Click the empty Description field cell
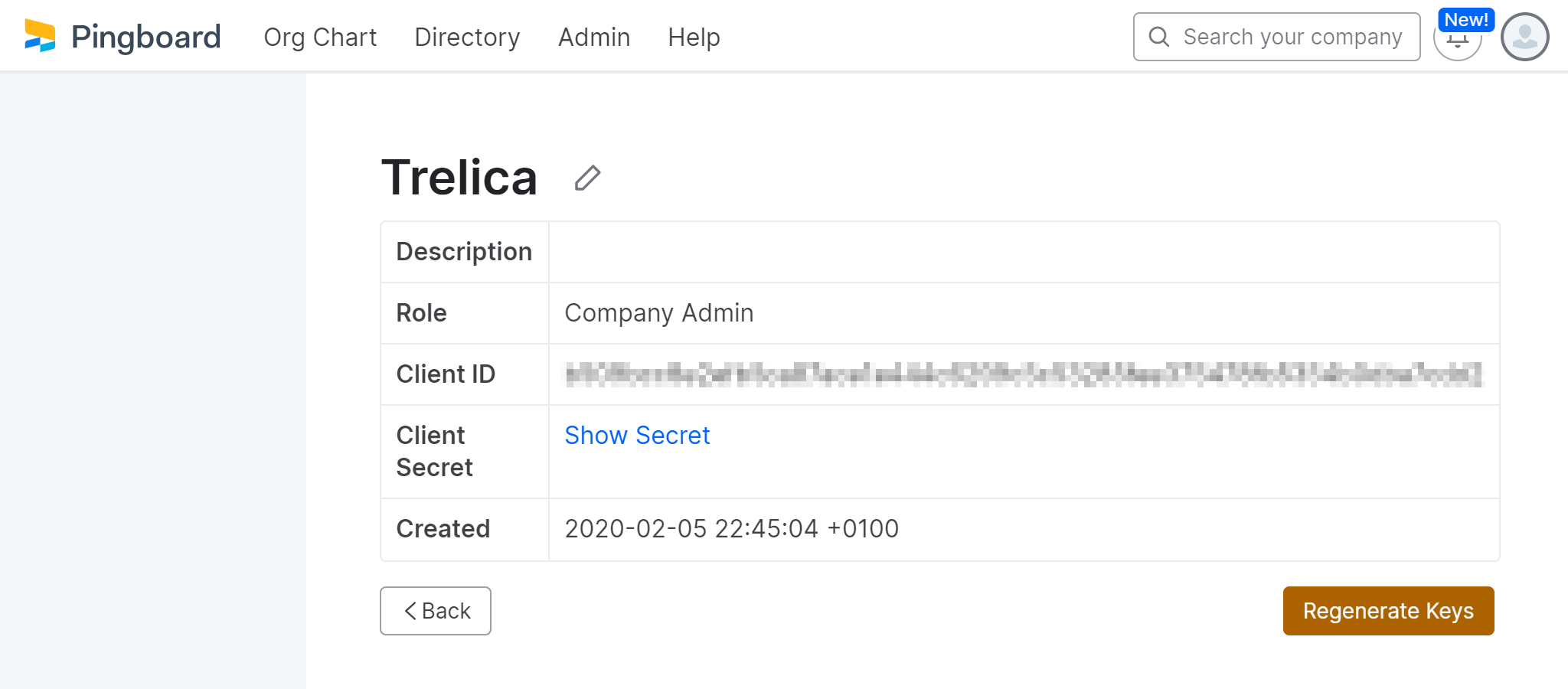Viewport: 1568px width, 689px height. (x=1024, y=252)
